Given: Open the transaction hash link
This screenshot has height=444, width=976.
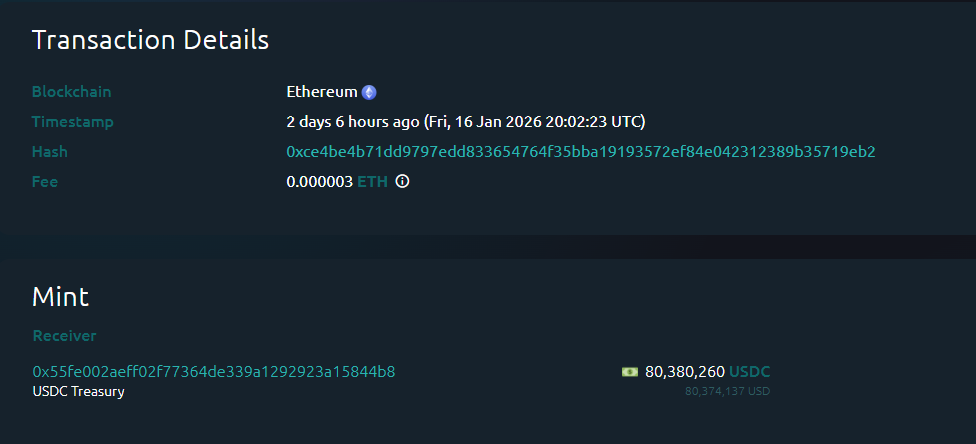Looking at the screenshot, I should click(581, 152).
